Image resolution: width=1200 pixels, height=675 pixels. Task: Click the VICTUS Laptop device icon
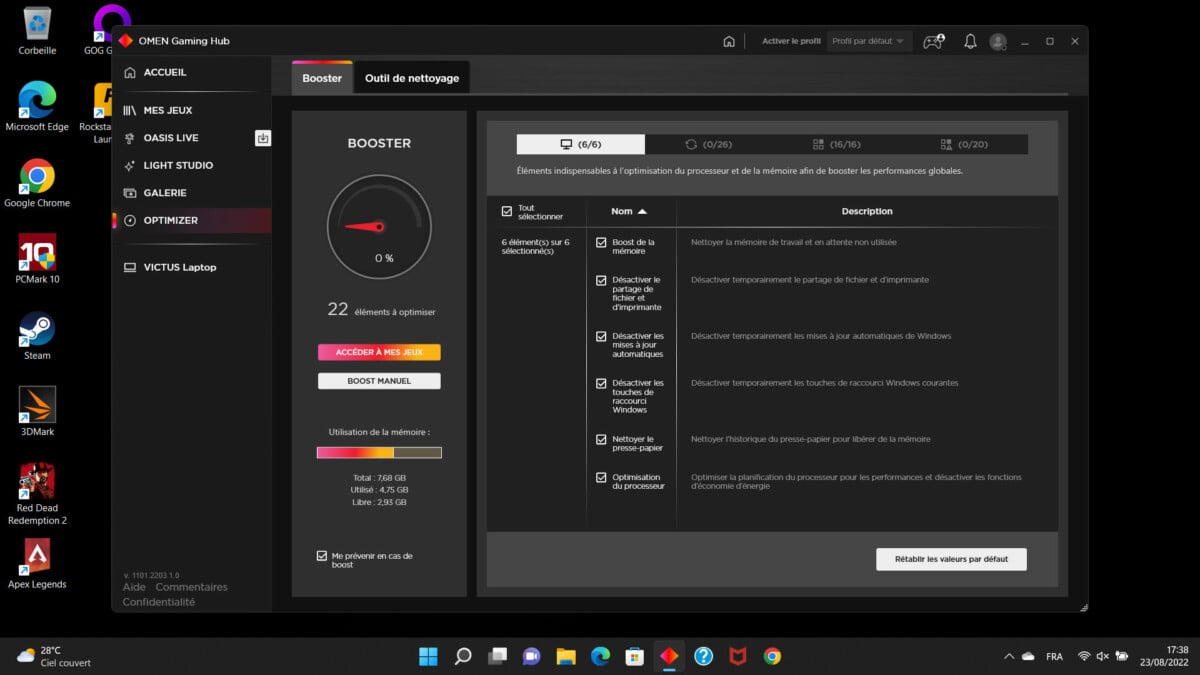131,267
